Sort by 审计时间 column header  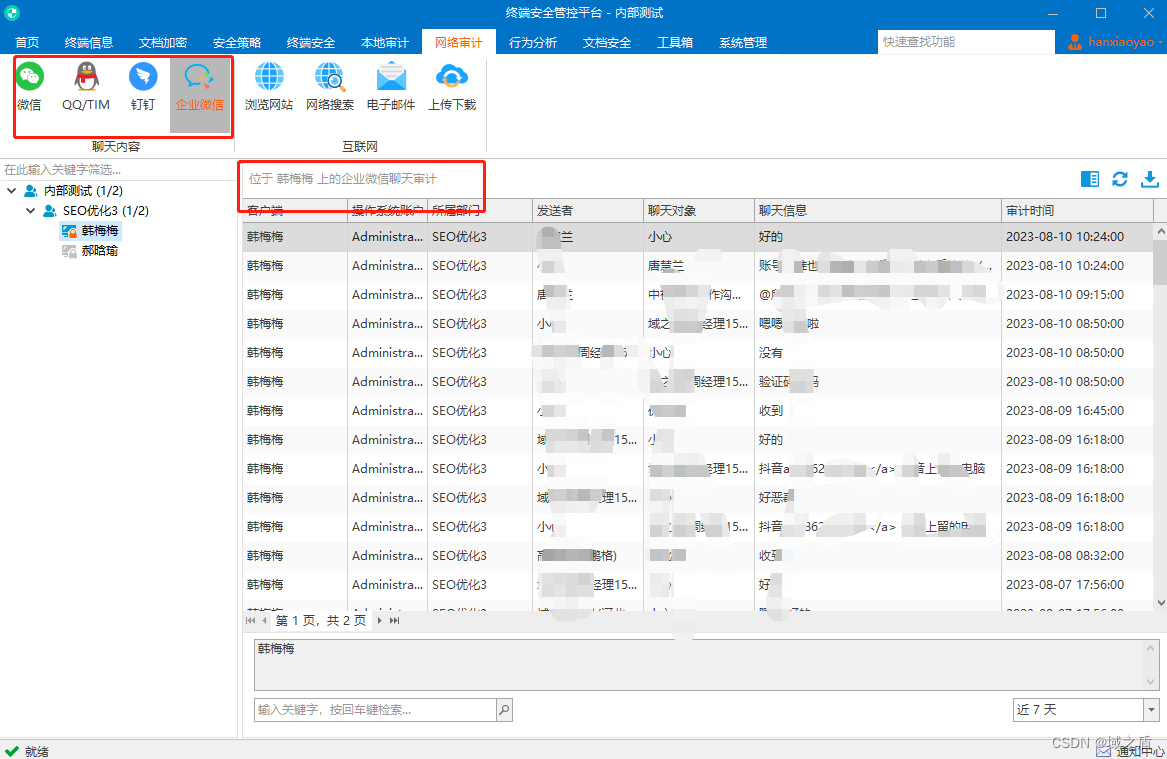pos(1078,211)
